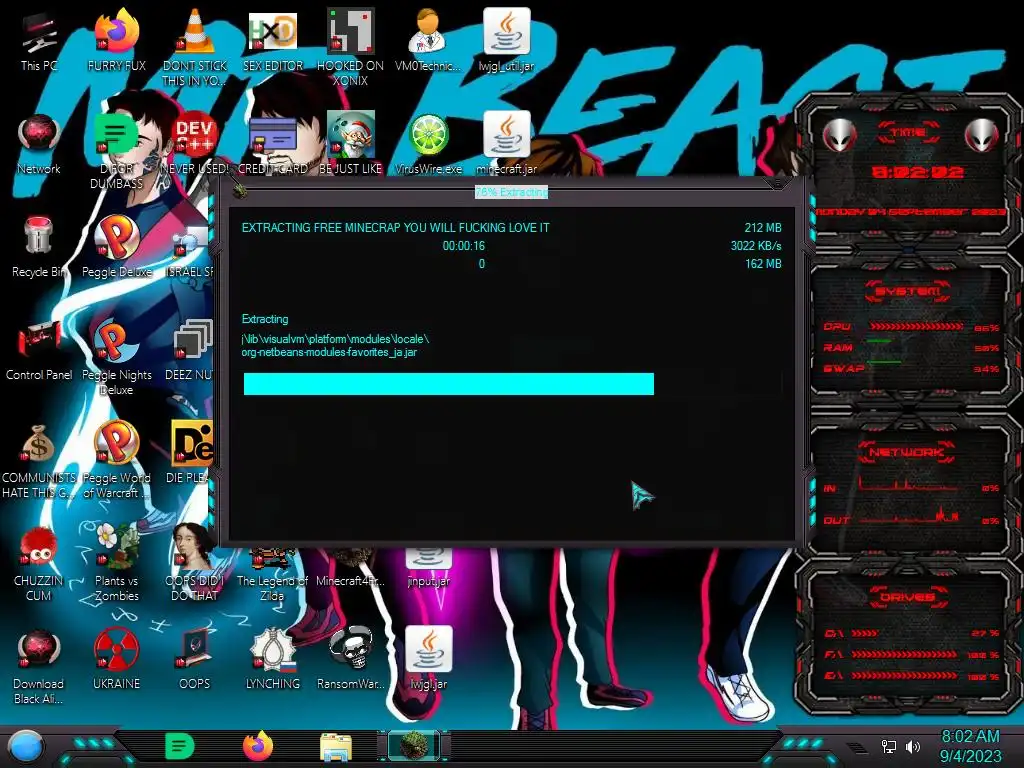Click the EXTRACTING FREE MINECRAP heading

(395, 228)
